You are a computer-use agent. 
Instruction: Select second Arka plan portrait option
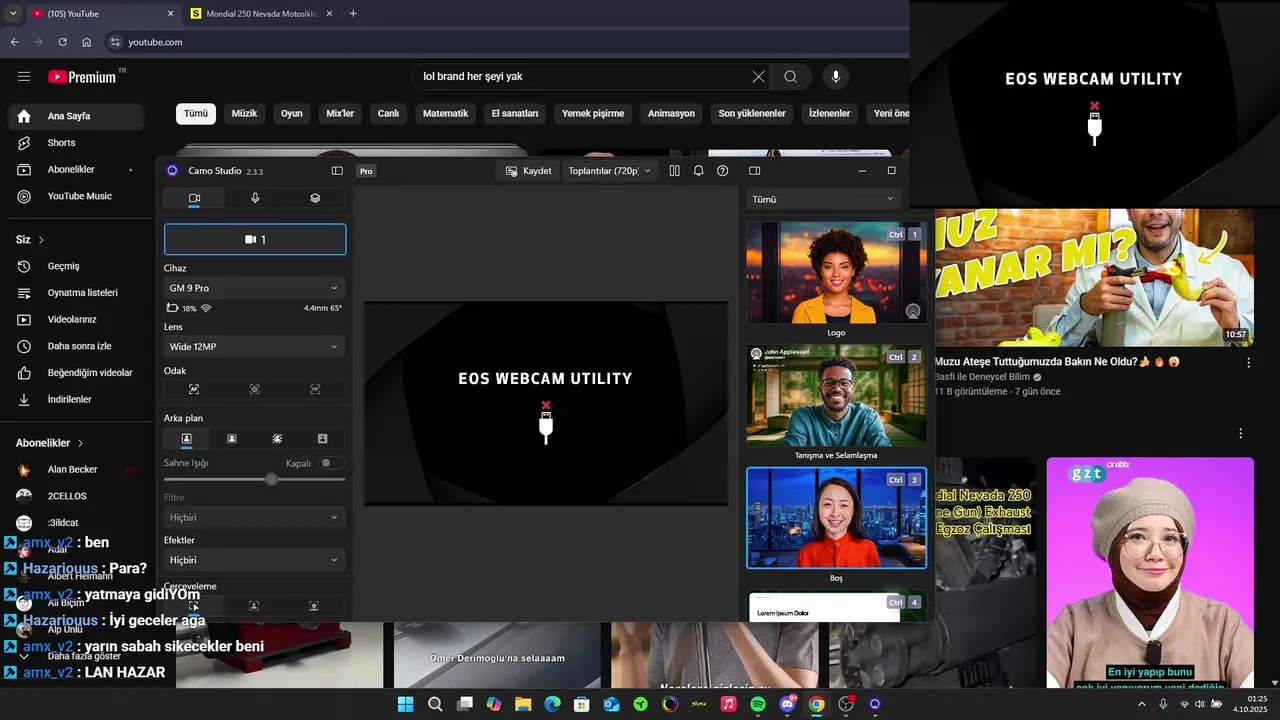coord(232,438)
